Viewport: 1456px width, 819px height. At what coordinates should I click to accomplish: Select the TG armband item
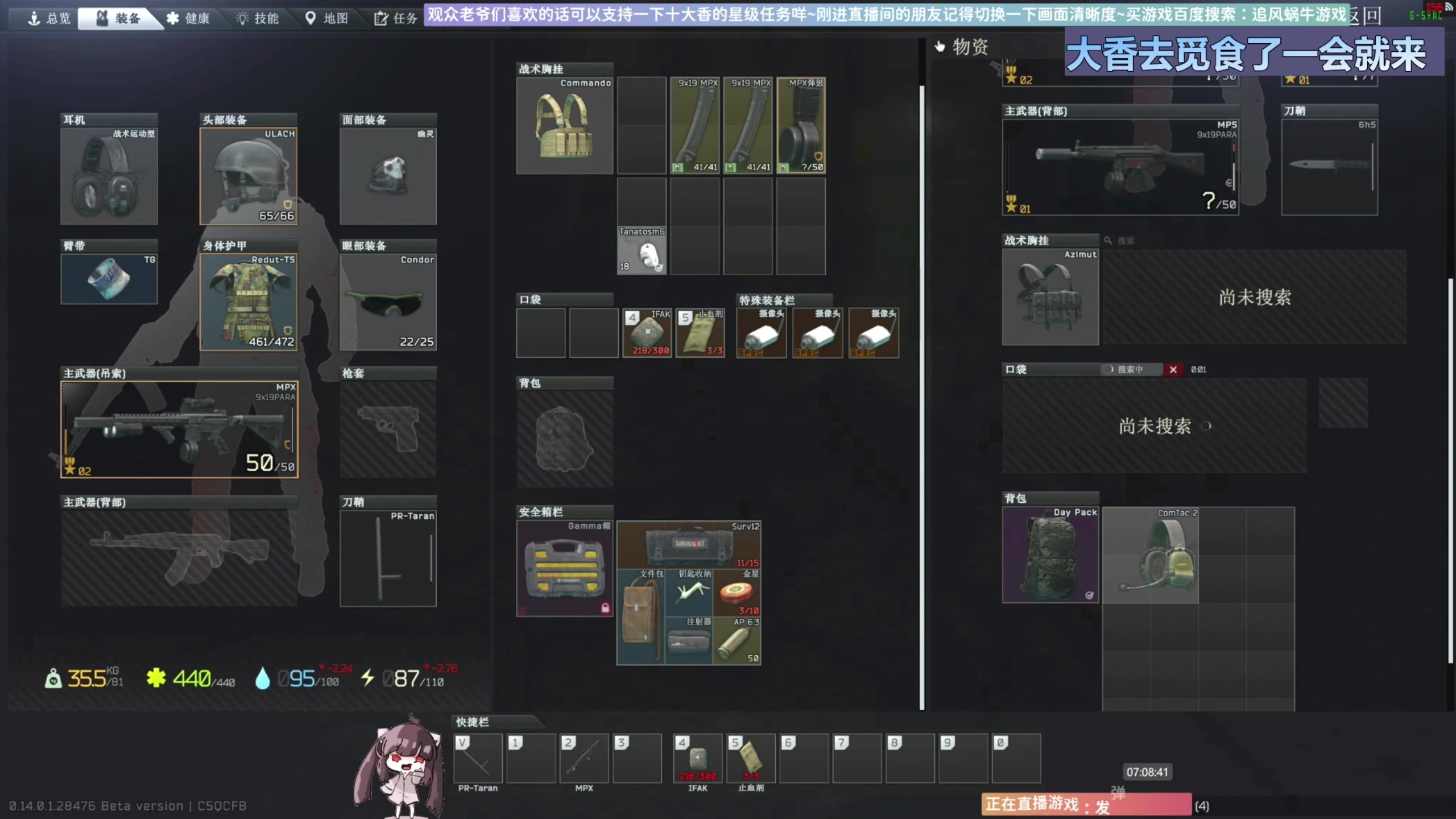(x=109, y=279)
